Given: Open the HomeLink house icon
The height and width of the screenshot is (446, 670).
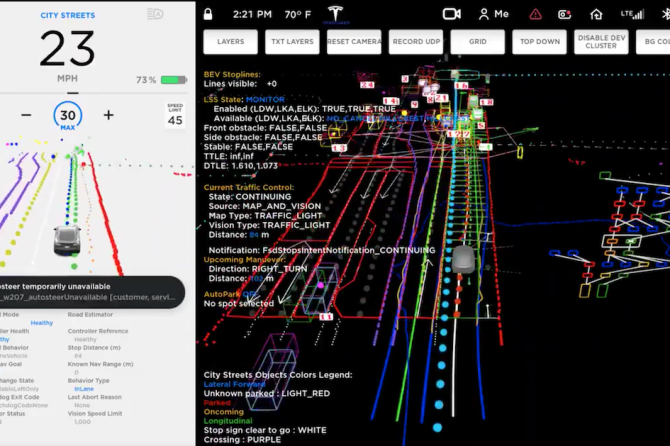Looking at the screenshot, I should click(x=596, y=15).
